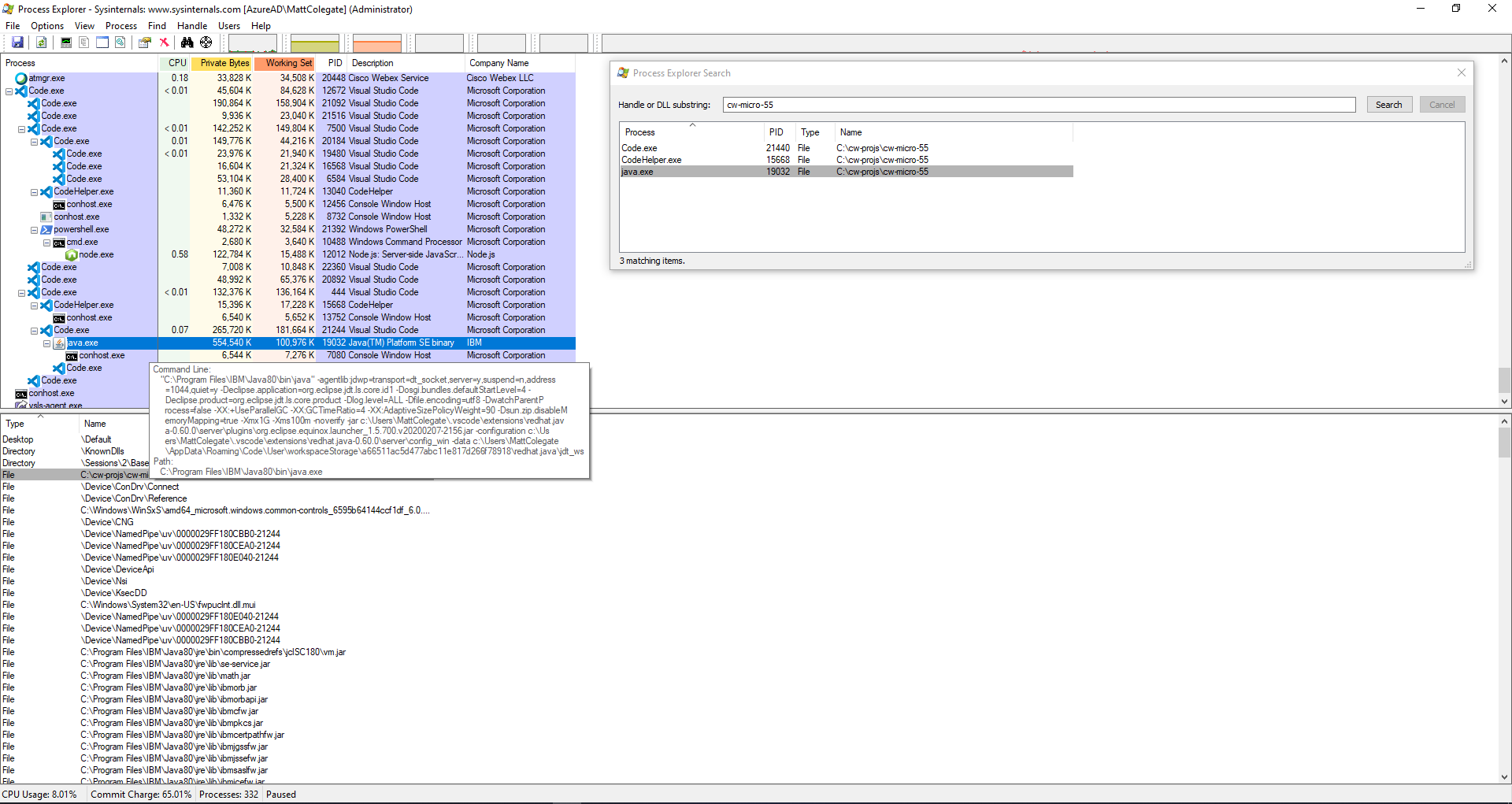Collapse the topmost Code.exe process tree
Image resolution: width=1512 pixels, height=804 pixels.
click(x=9, y=91)
